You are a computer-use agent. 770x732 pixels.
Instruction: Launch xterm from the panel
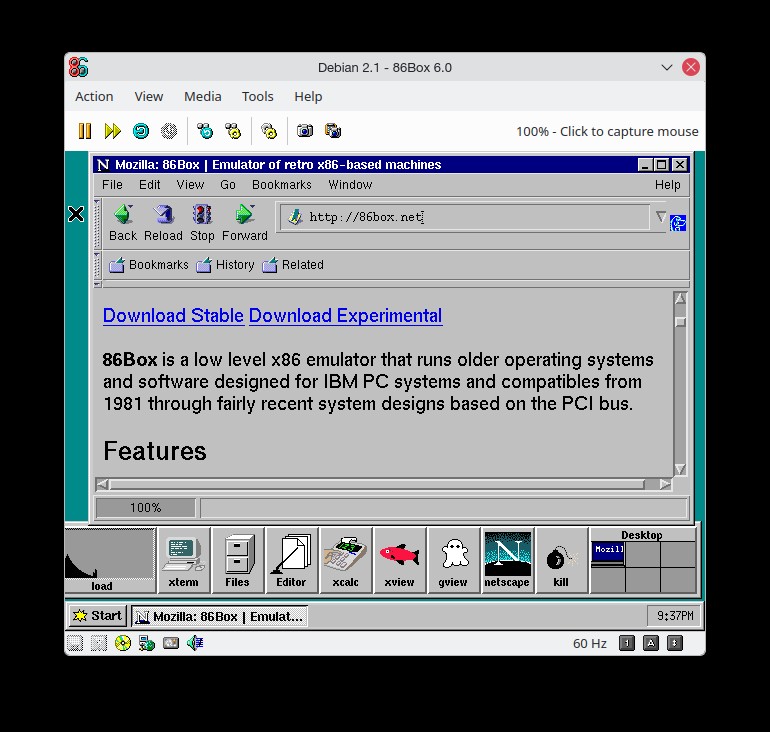184,560
